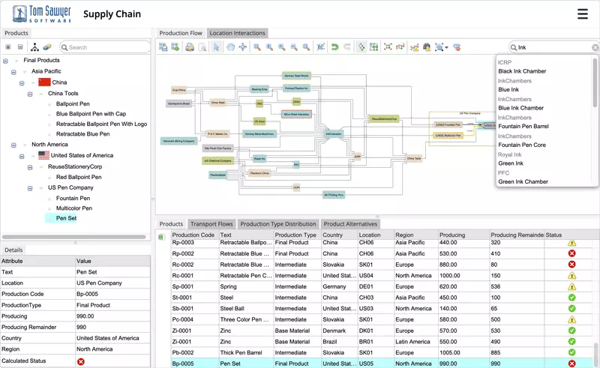Click the China flag icon in tree
Viewport: 600px width, 368px height.
[44, 82]
